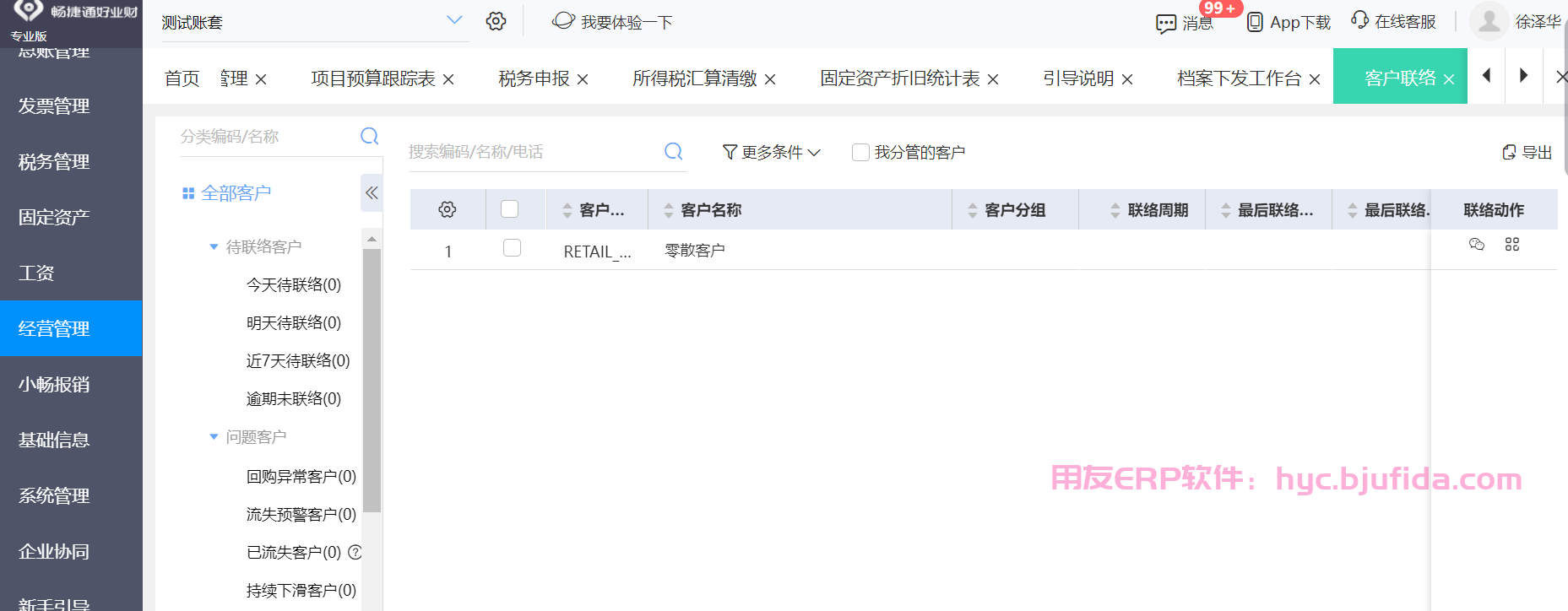Open table column settings gear icon

[448, 209]
